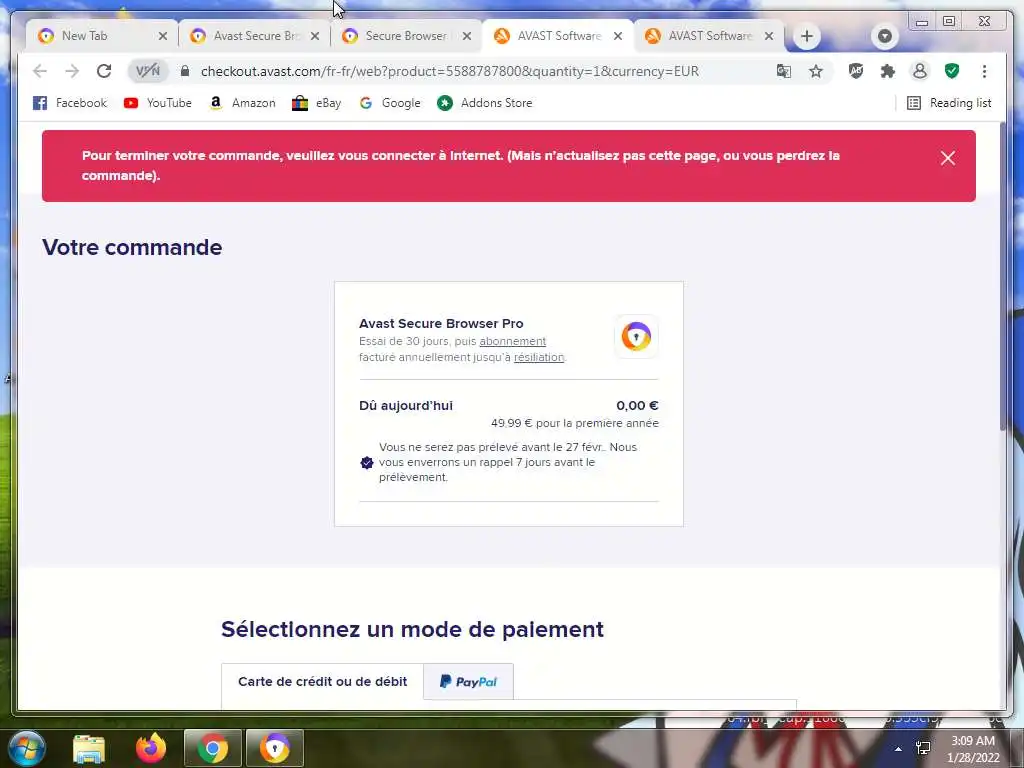
Task: Open the Reading list
Action: (950, 103)
